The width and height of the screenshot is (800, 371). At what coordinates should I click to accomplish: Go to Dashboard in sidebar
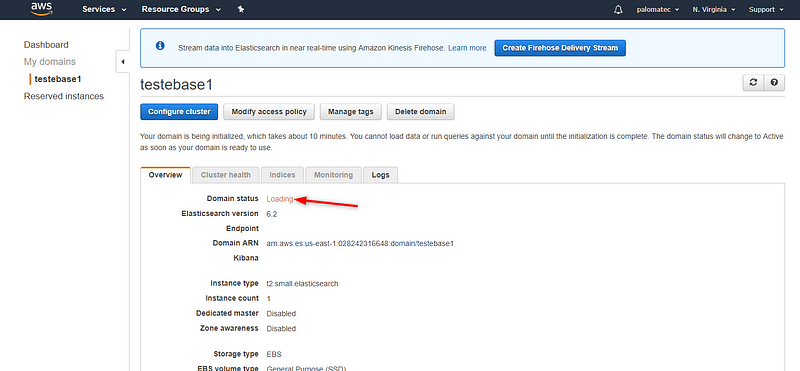(x=46, y=45)
